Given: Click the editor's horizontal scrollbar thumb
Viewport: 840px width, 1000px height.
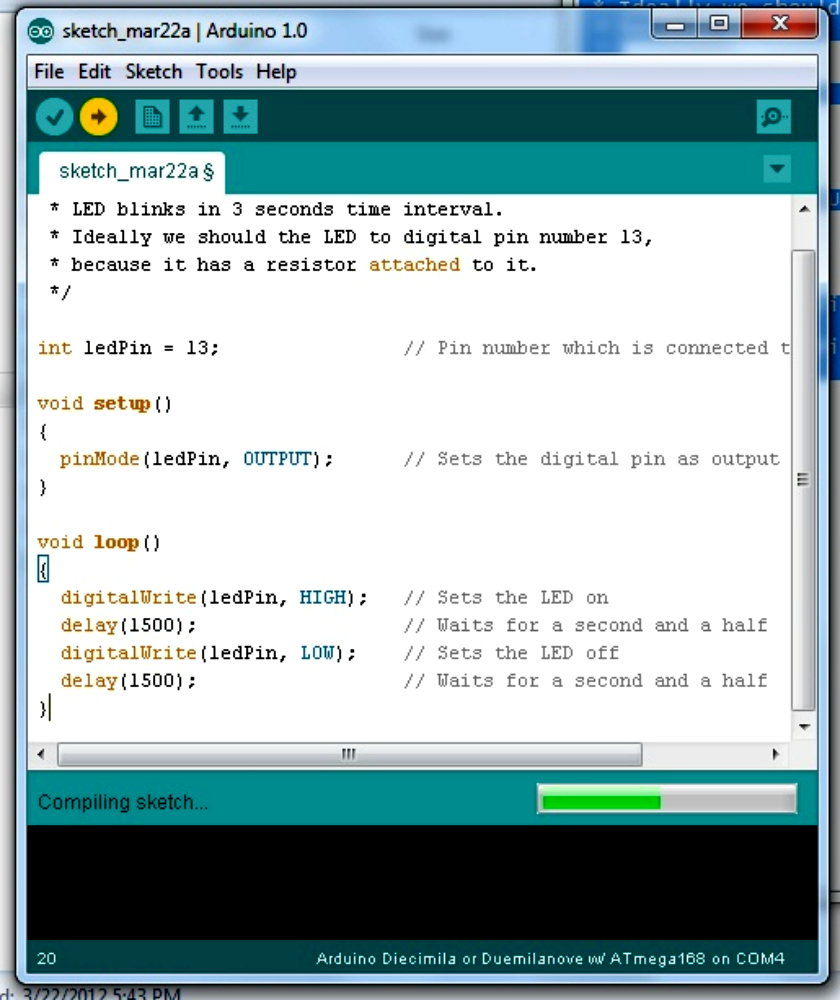Looking at the screenshot, I should coord(350,754).
